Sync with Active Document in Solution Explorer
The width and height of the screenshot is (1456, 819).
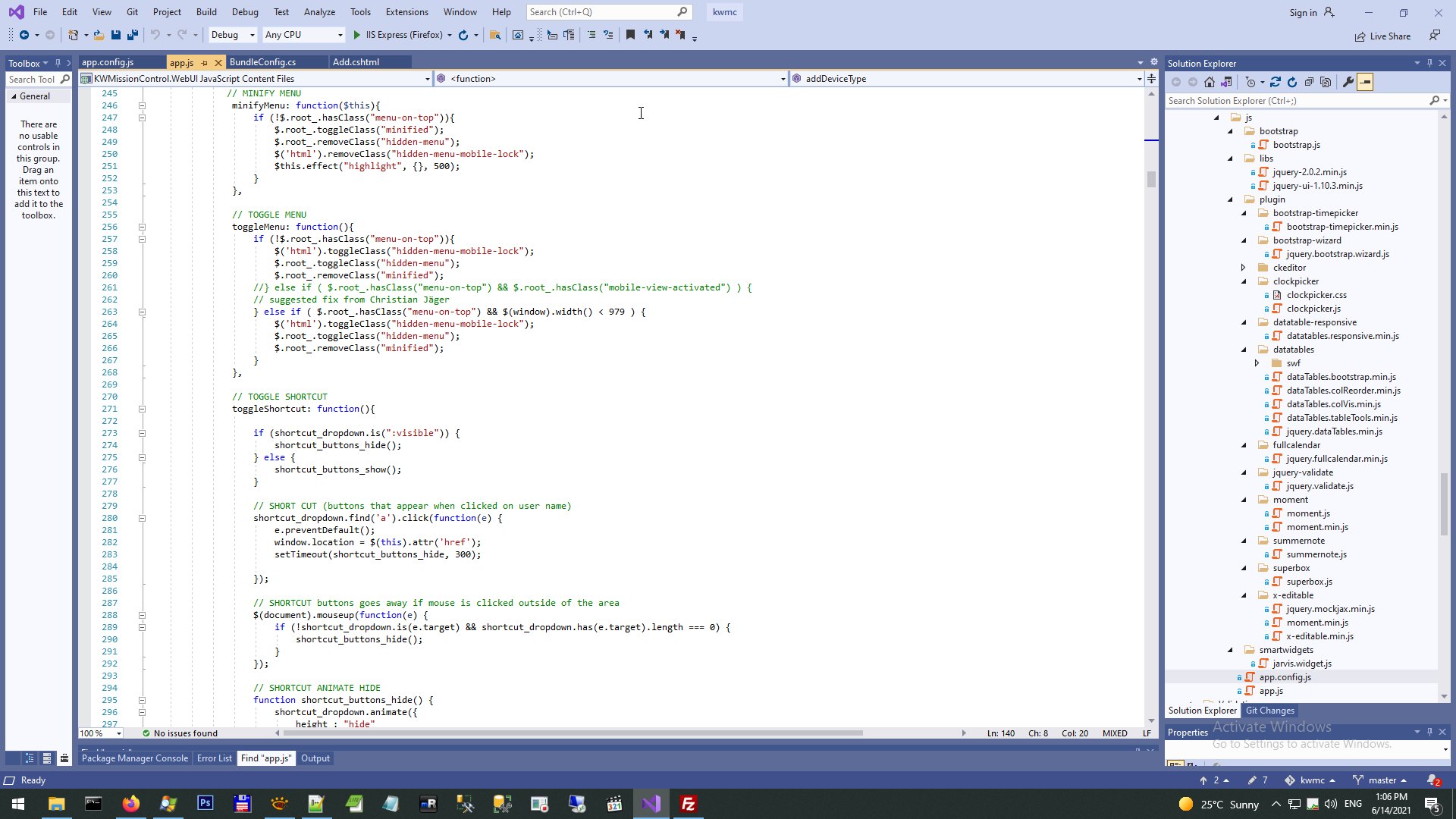point(1276,82)
